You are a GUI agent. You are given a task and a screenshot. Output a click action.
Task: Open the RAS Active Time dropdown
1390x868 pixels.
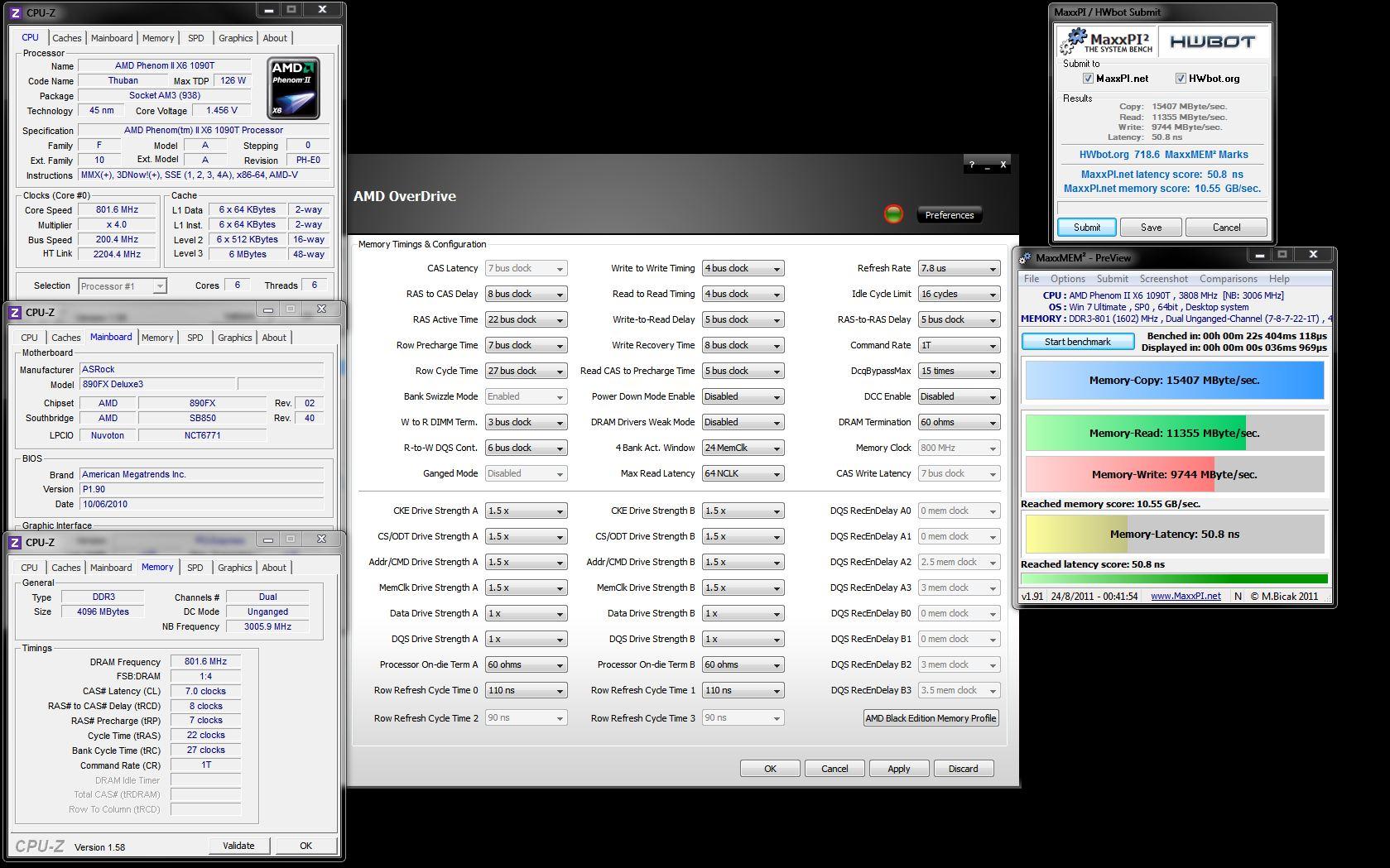[x=526, y=319]
